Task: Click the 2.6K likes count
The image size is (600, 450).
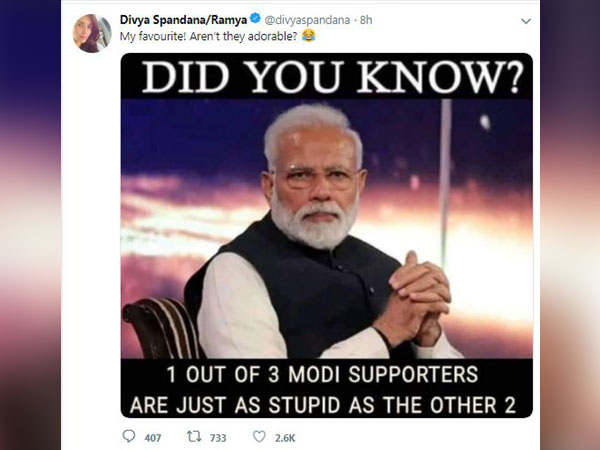Action: [286, 437]
